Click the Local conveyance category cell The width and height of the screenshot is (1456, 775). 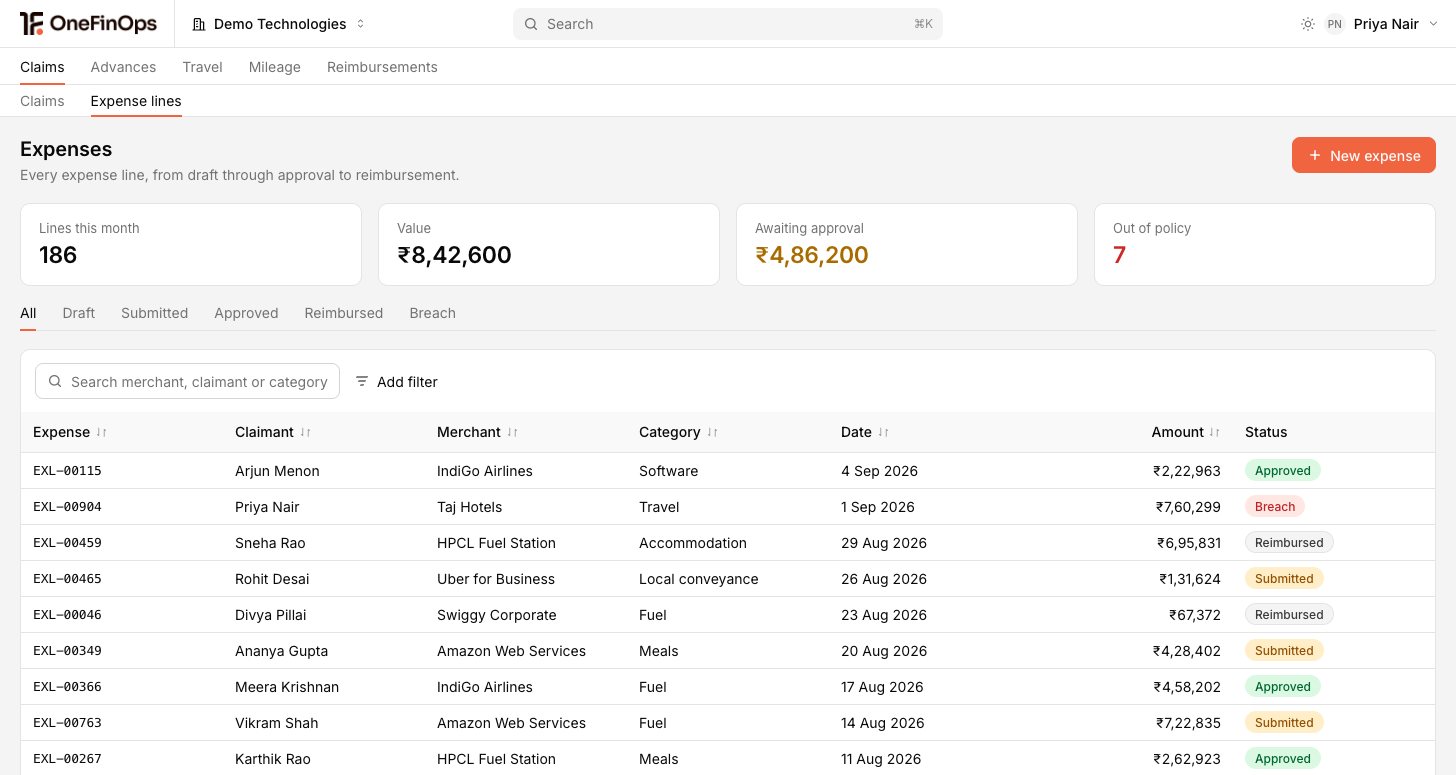point(699,579)
